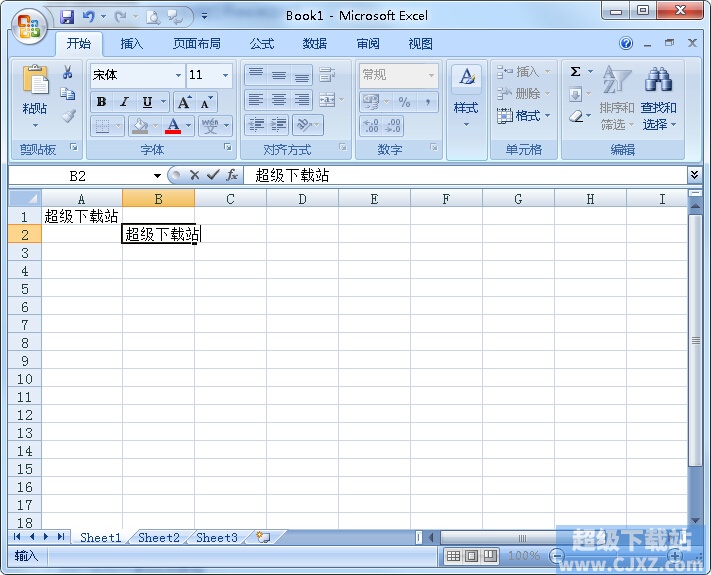711x575 pixels.
Task: Save the workbook from quick access toolbar
Action: tap(67, 16)
